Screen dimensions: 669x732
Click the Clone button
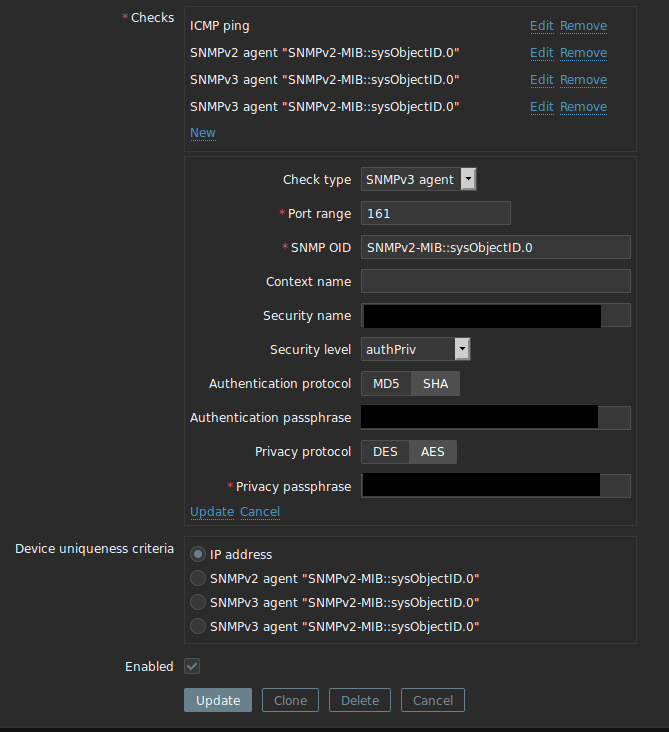click(x=291, y=700)
